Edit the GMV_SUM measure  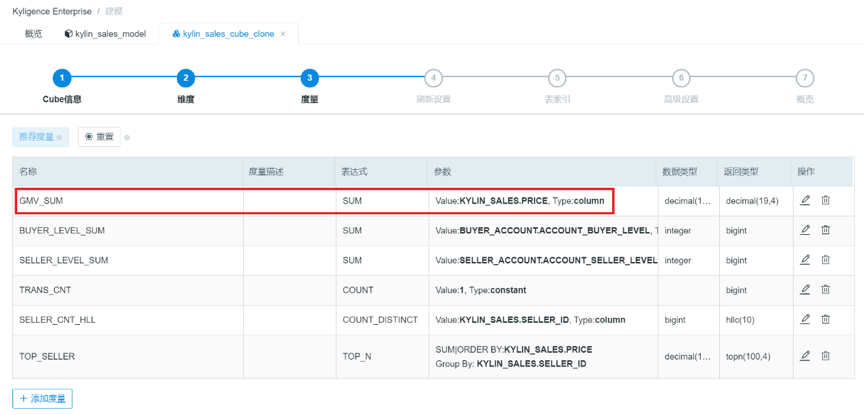click(x=805, y=200)
